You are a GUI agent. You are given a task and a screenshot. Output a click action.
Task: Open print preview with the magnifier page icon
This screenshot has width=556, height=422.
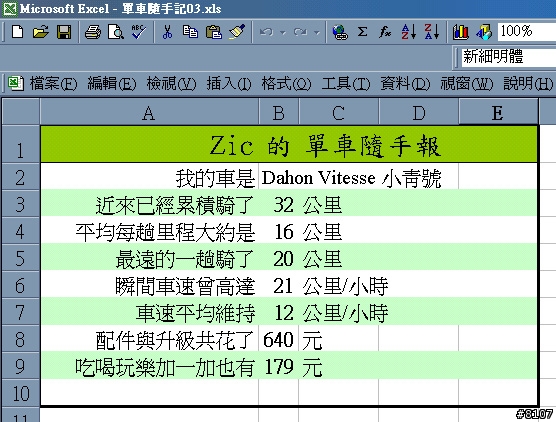(116, 32)
